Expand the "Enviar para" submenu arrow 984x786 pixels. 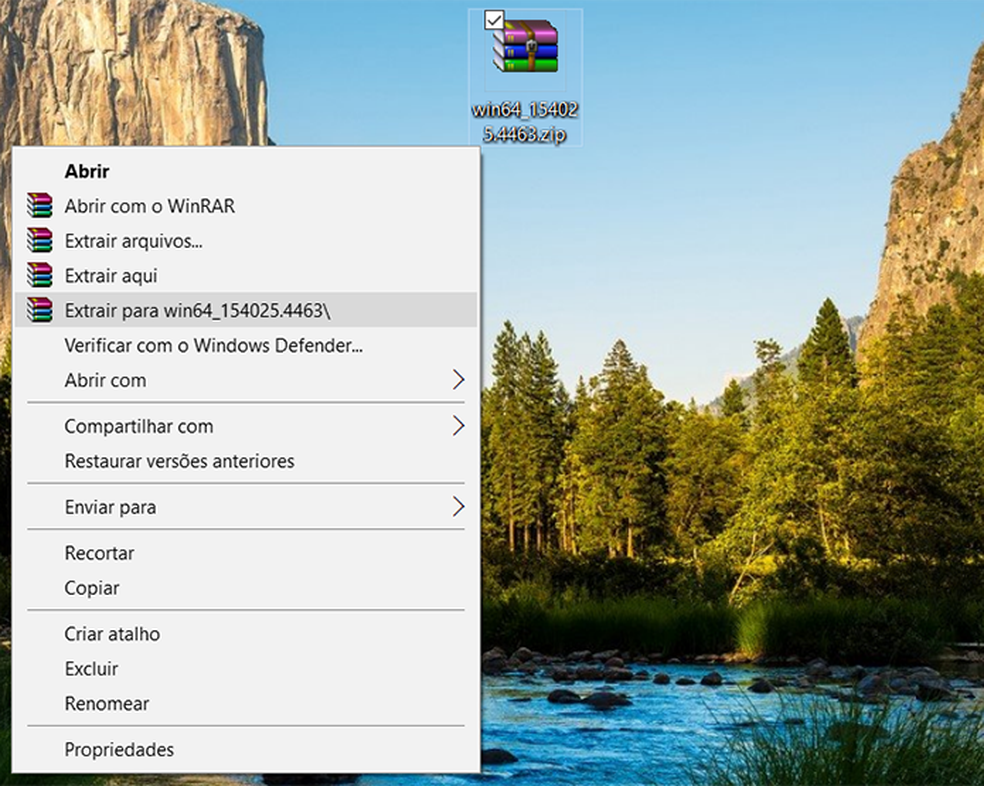tap(459, 507)
